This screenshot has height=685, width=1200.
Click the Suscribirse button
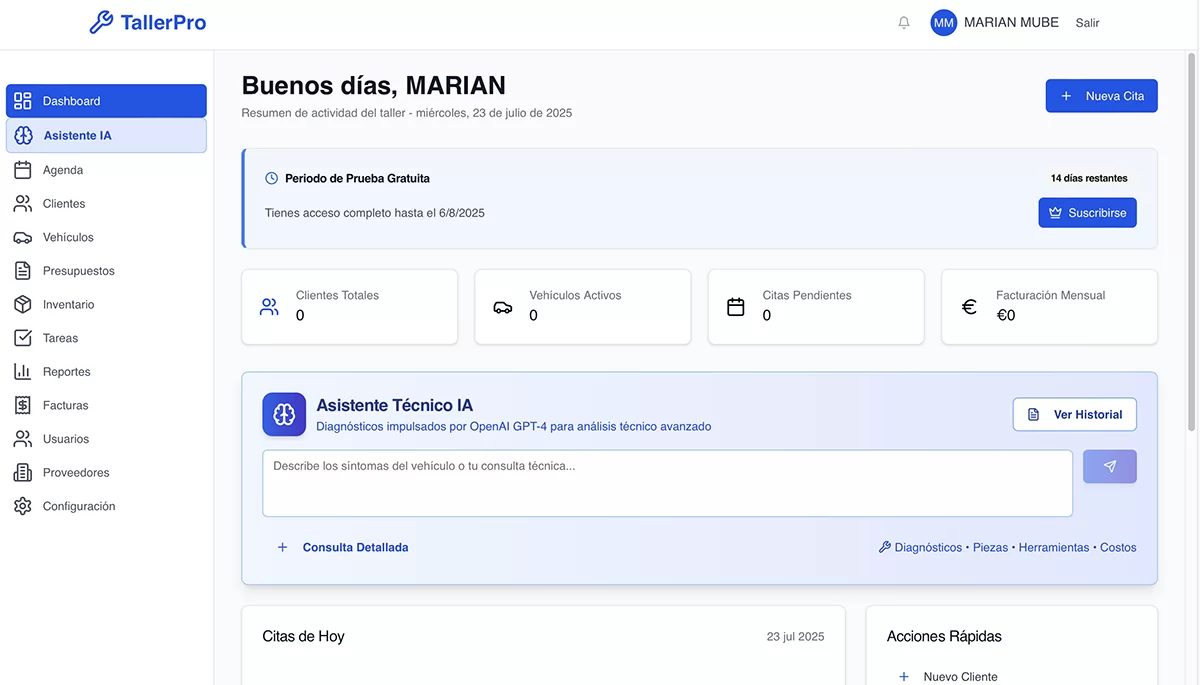pyautogui.click(x=1087, y=213)
